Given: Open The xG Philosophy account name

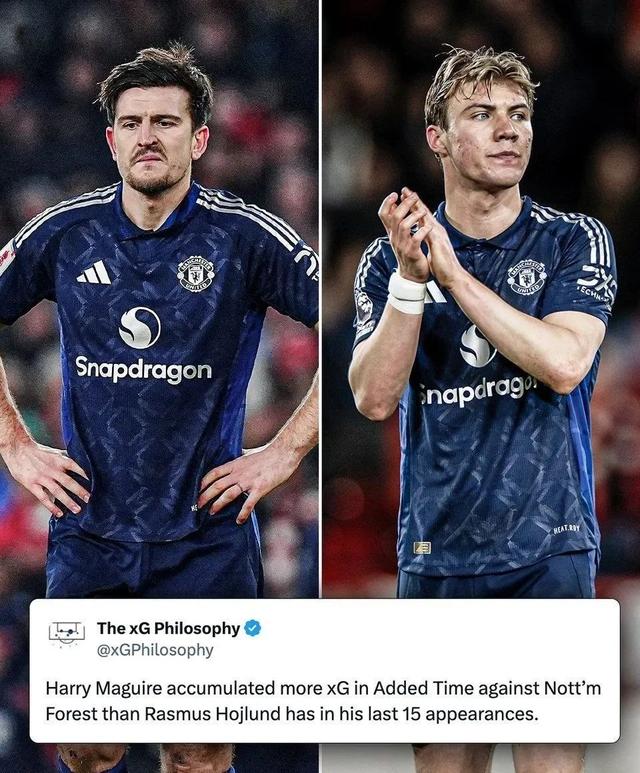Looking at the screenshot, I should (168, 628).
